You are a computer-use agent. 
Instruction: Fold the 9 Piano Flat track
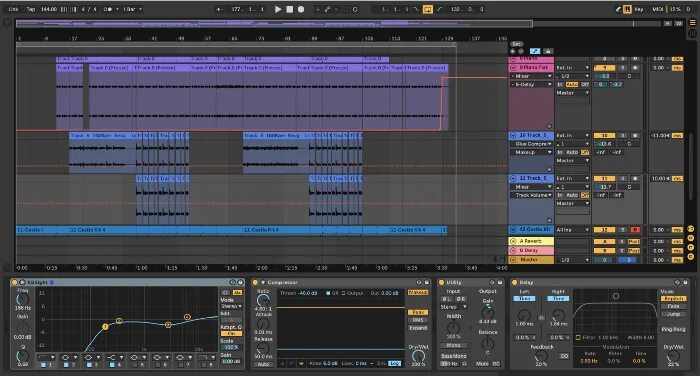pos(513,67)
